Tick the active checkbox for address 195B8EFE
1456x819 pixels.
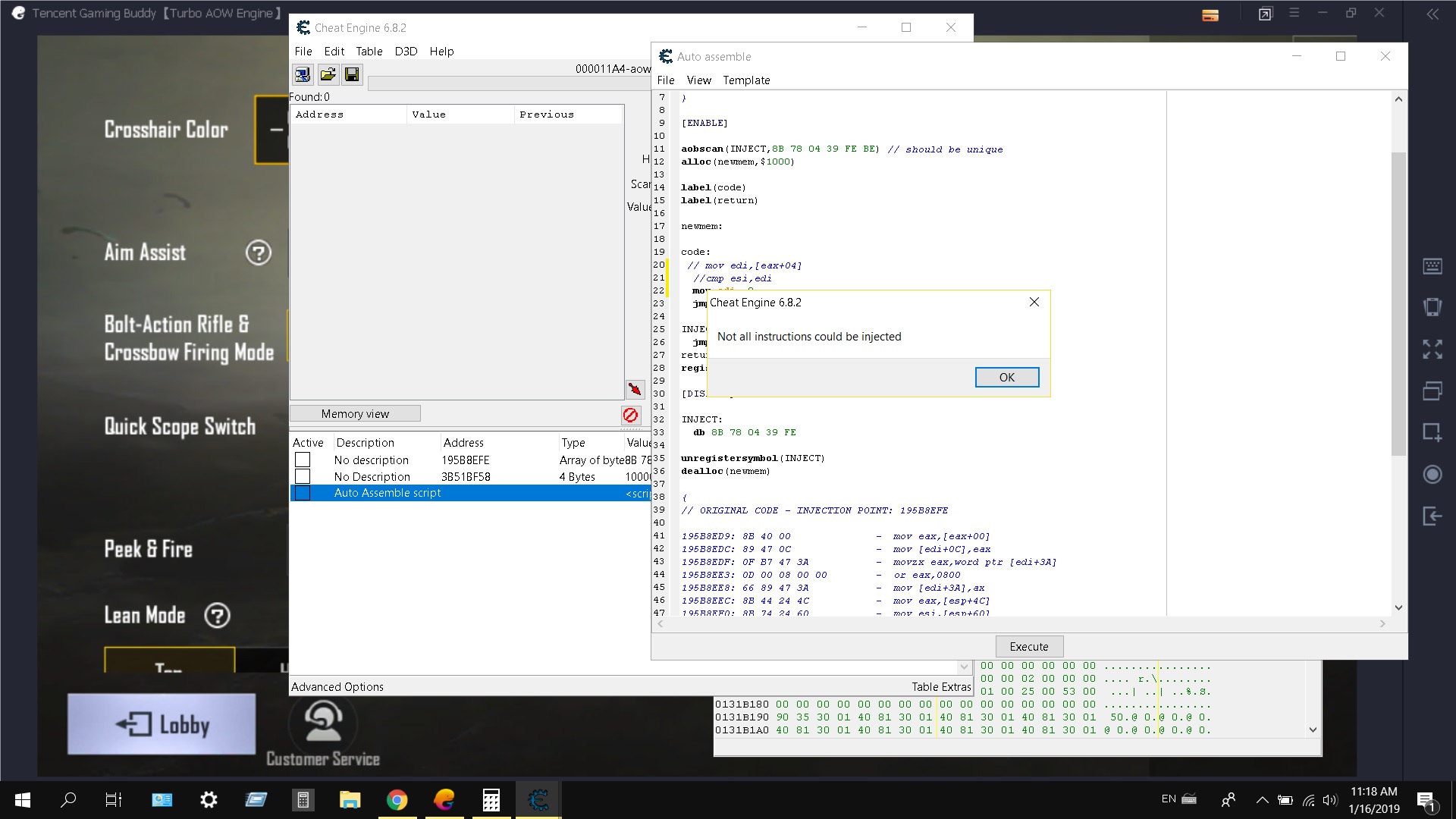[x=303, y=460]
